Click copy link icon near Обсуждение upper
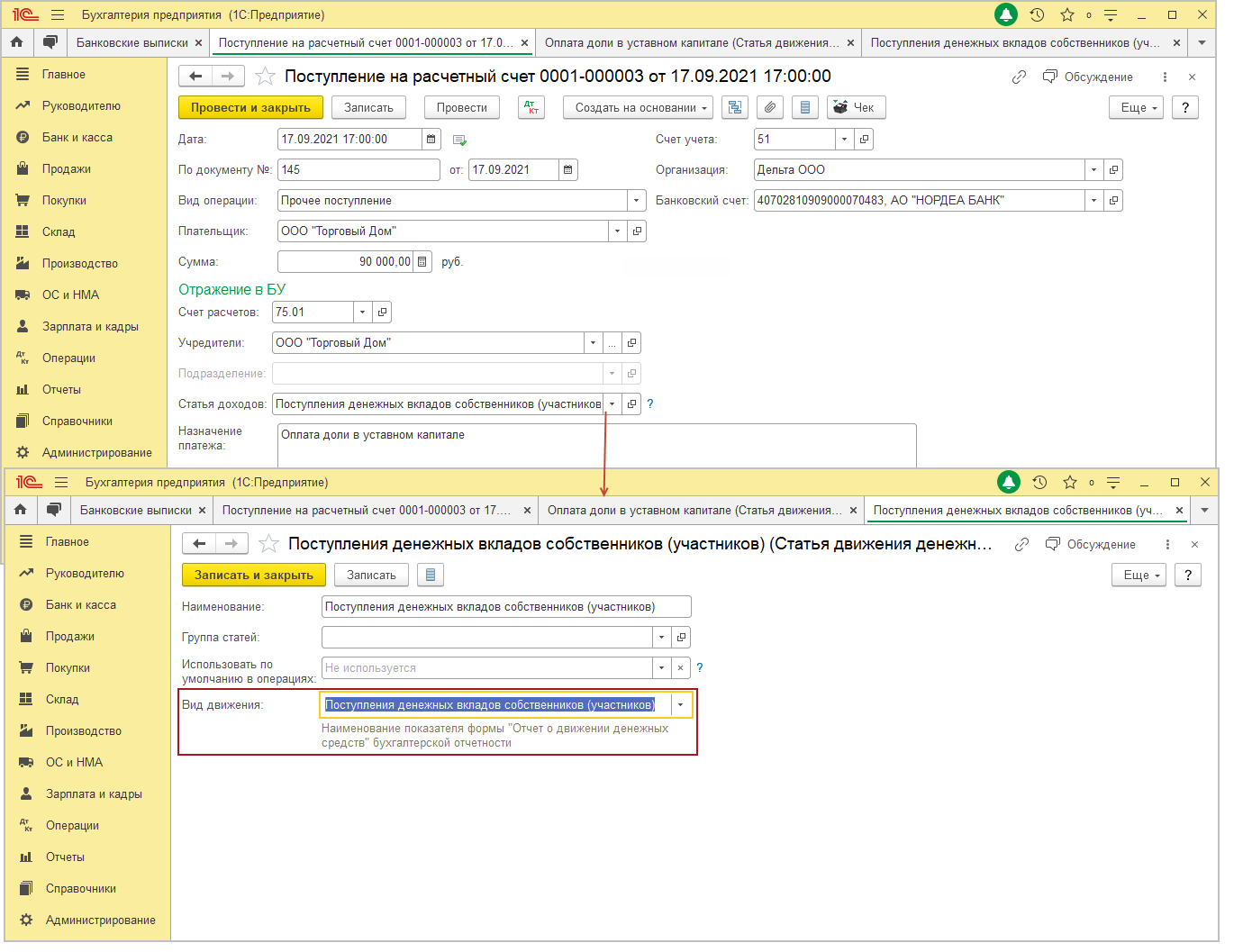 point(1019,77)
